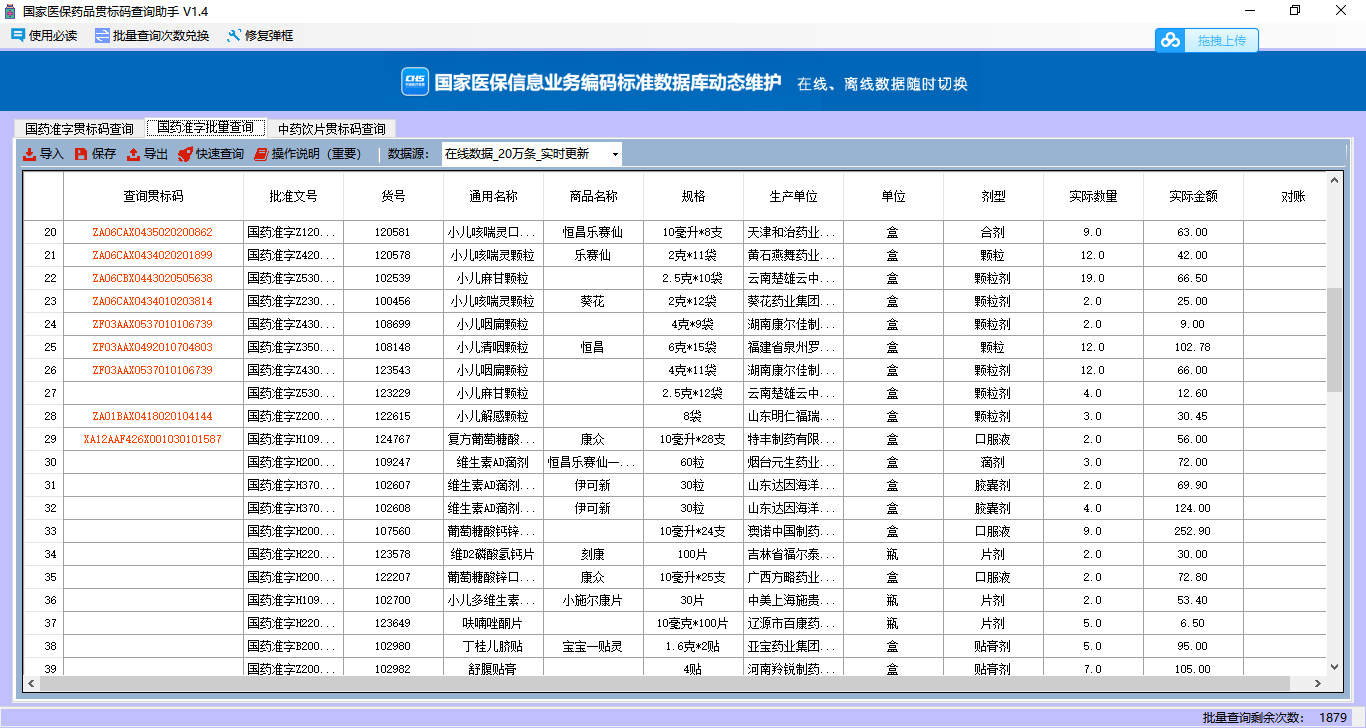Click code ZA06CAX0435020200862 in row 20

coord(153,232)
